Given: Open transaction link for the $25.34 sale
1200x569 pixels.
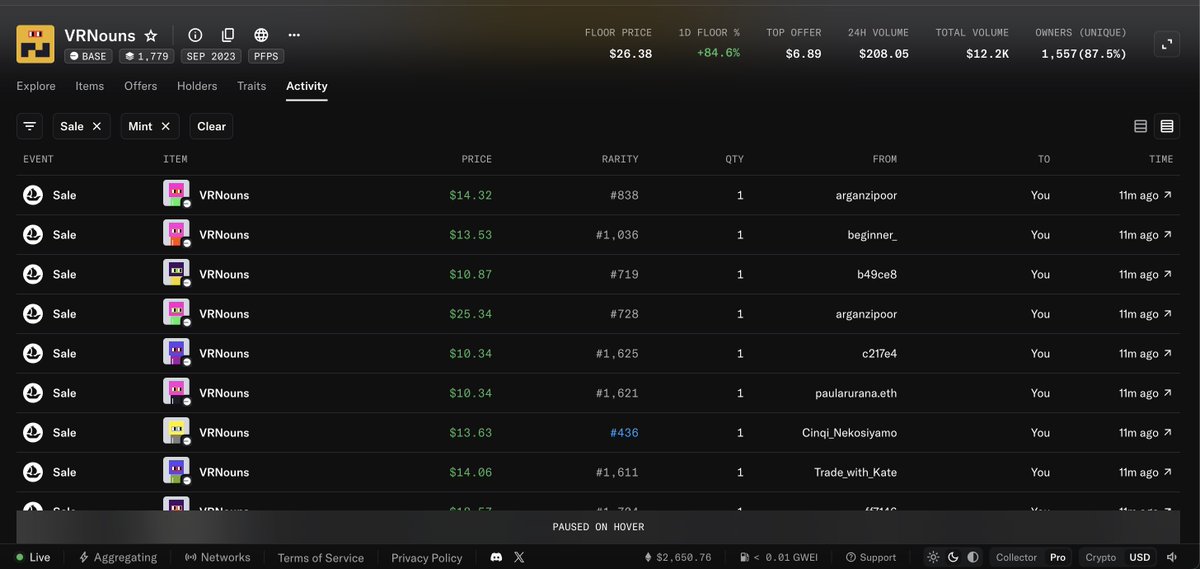Looking at the screenshot, I should pyautogui.click(x=1168, y=314).
